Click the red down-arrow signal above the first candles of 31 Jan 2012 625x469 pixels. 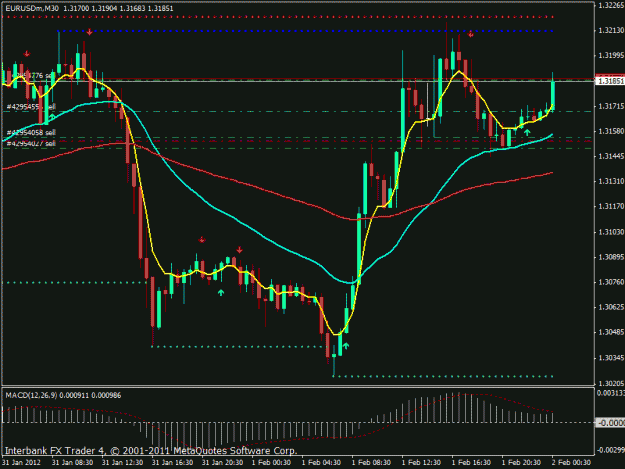pyautogui.click(x=27, y=53)
